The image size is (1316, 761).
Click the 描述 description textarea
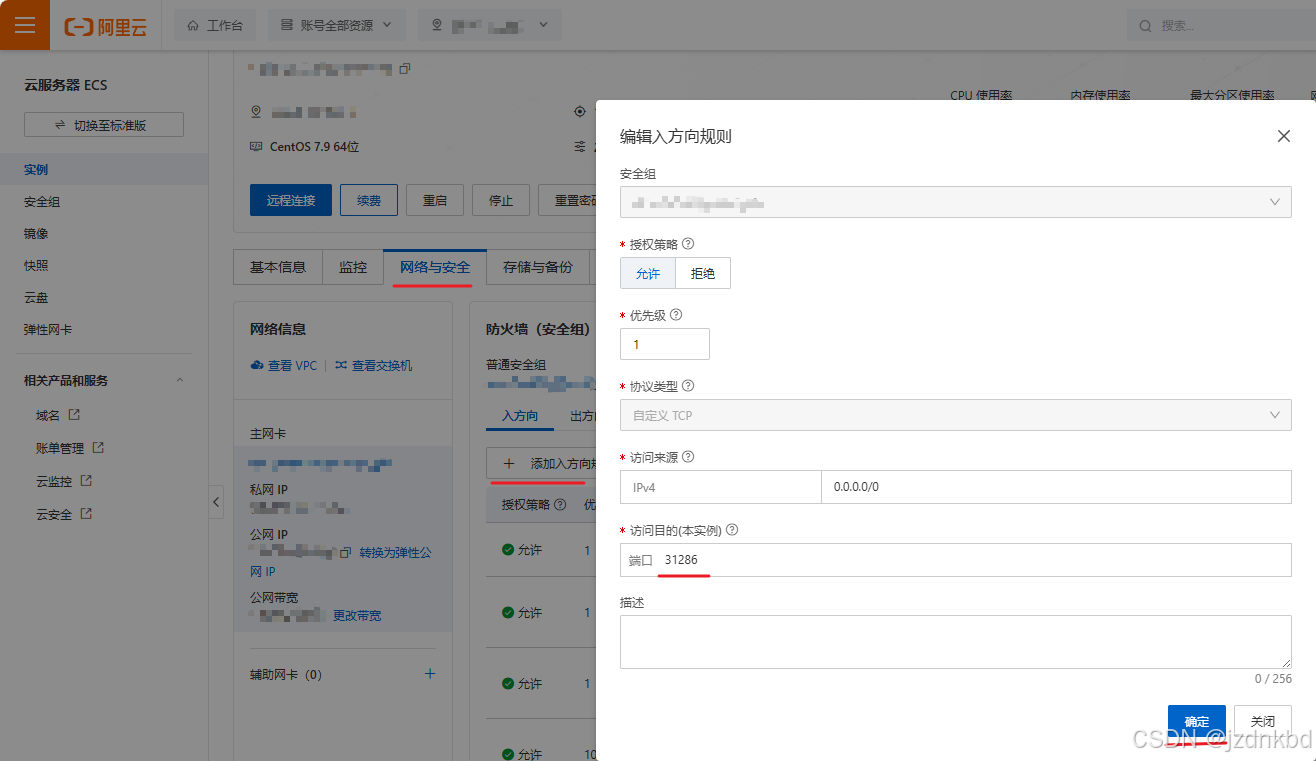click(x=956, y=642)
